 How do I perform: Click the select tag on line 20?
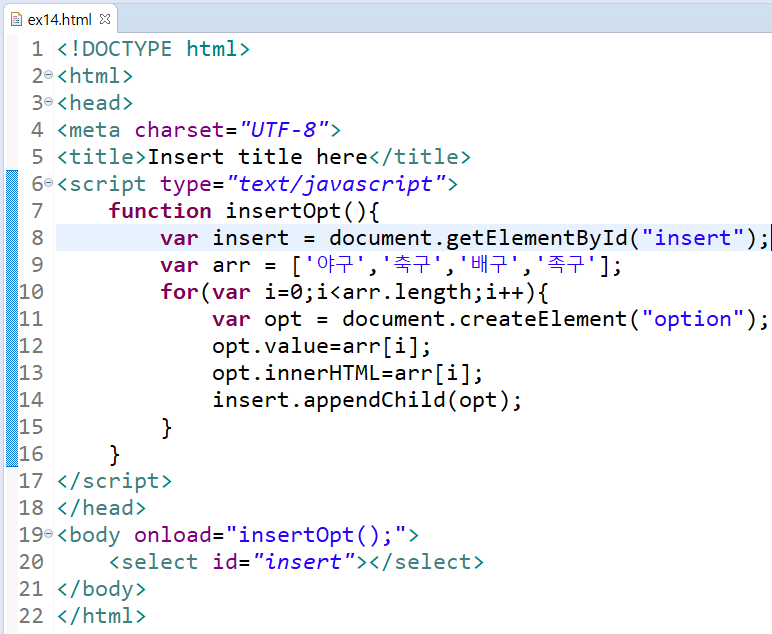tap(153, 562)
